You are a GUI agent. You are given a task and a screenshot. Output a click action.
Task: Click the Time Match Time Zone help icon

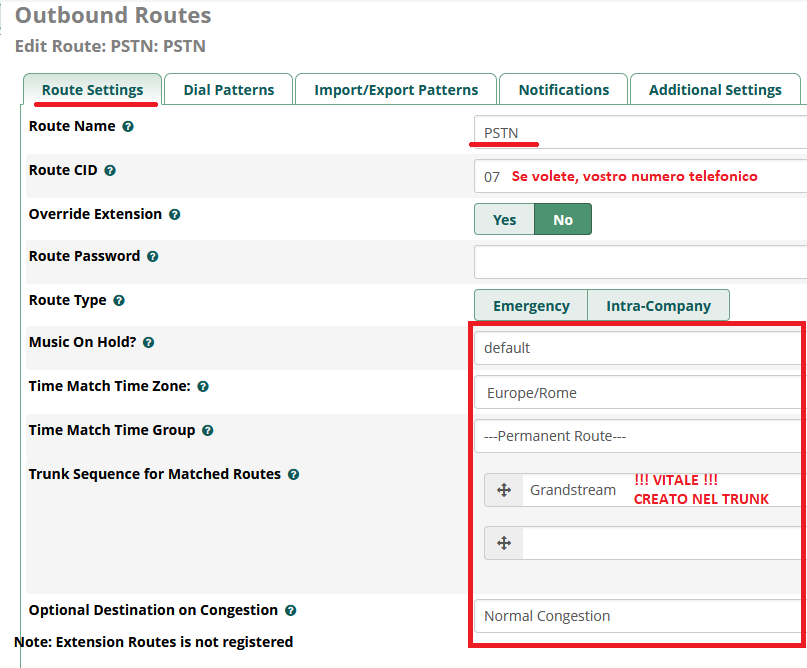203,386
